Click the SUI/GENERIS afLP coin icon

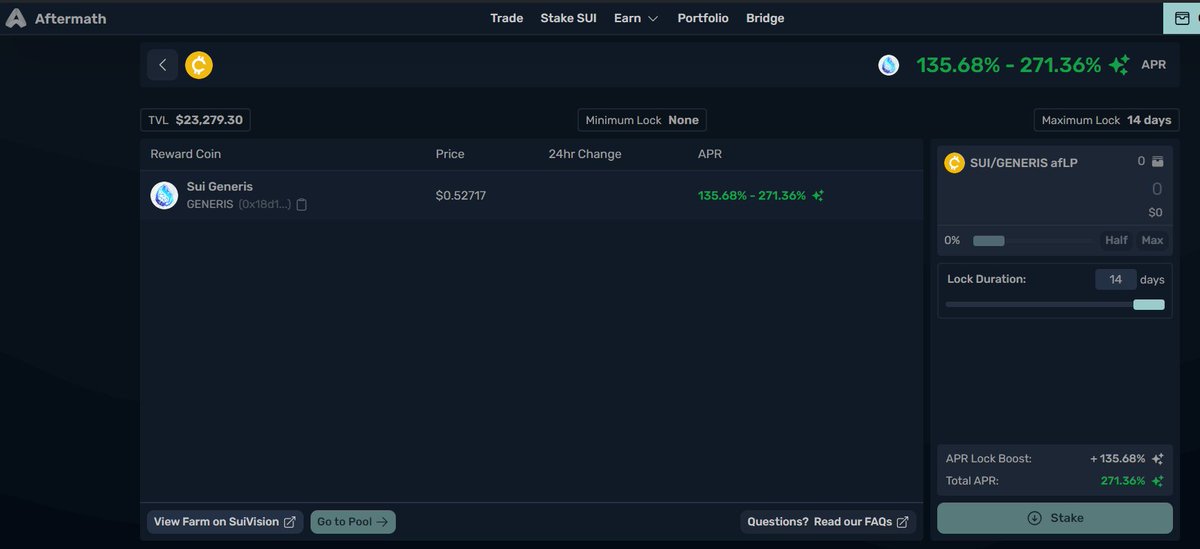pos(954,163)
